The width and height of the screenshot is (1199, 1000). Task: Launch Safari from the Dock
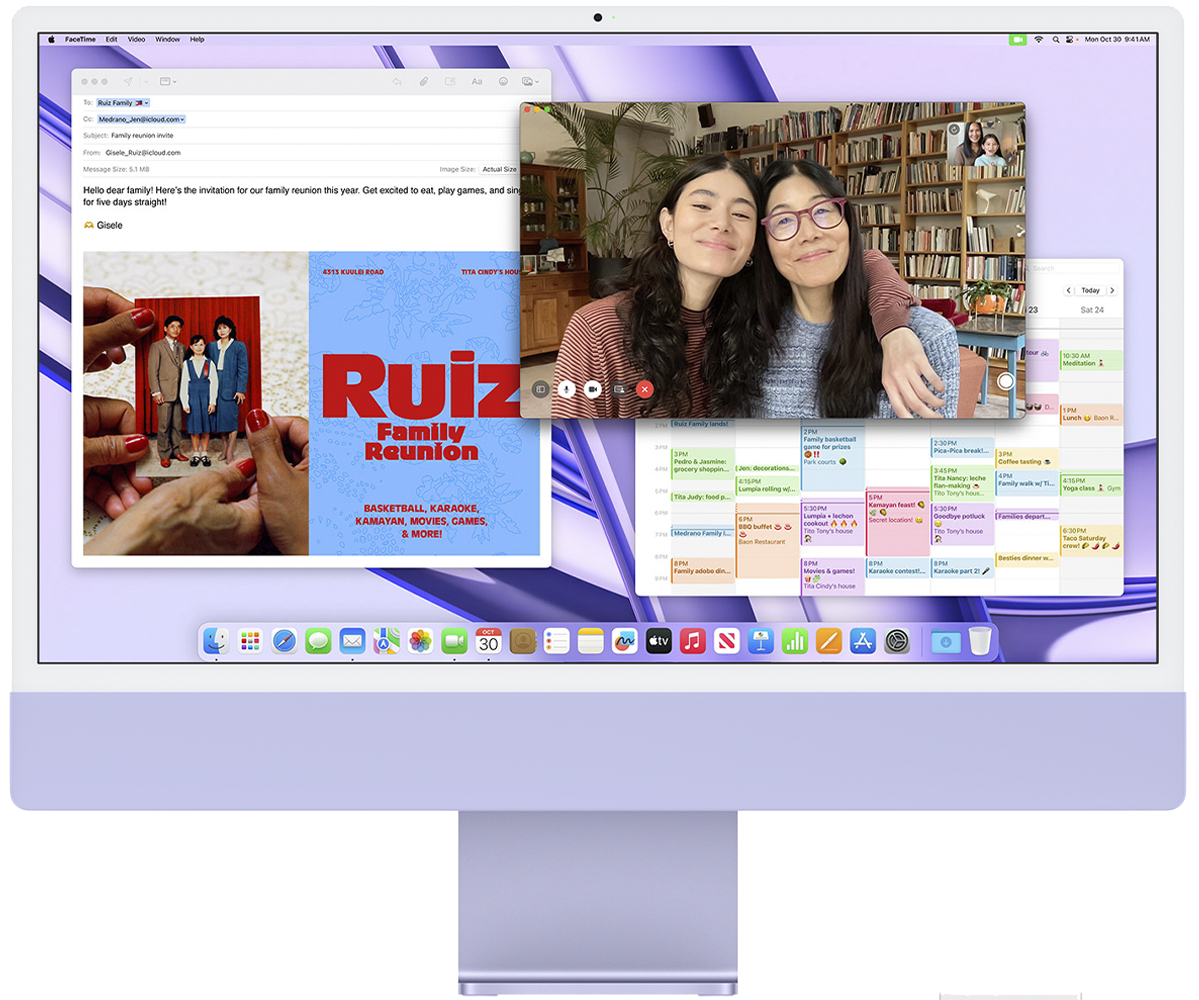[284, 641]
